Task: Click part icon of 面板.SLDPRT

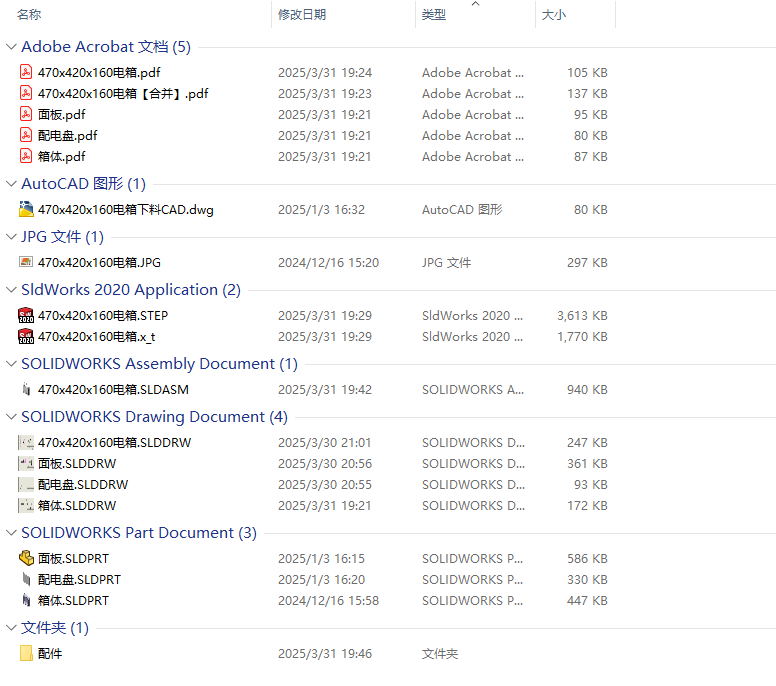Action: 26,558
